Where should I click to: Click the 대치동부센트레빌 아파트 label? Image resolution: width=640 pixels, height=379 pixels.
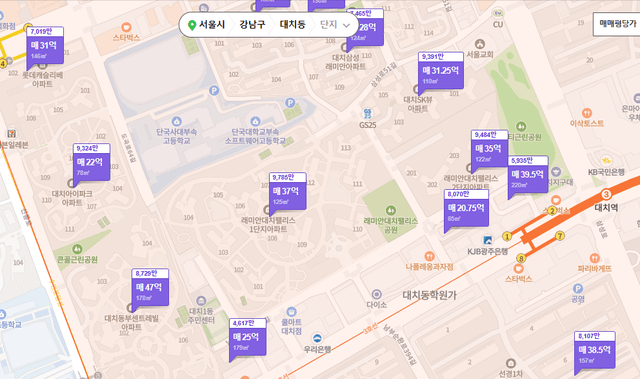point(131,322)
